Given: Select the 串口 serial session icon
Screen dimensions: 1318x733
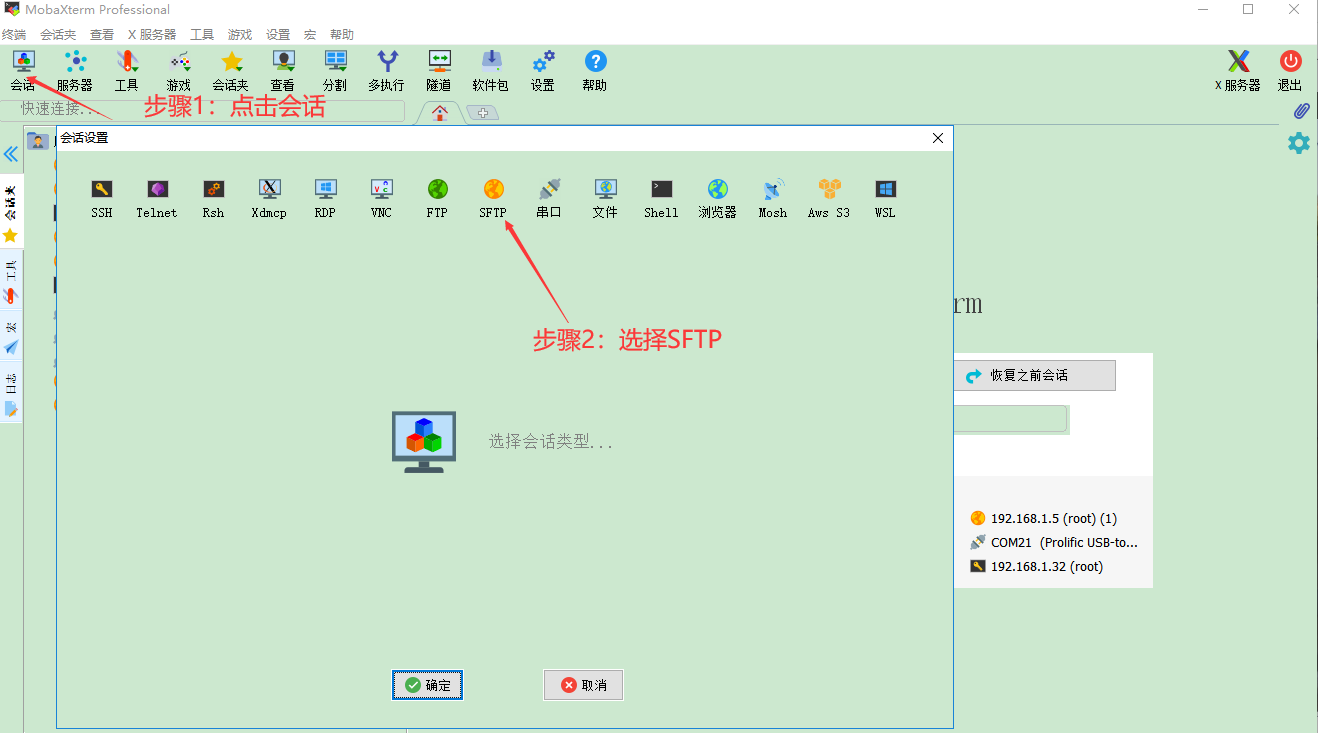Looking at the screenshot, I should pyautogui.click(x=549, y=197).
